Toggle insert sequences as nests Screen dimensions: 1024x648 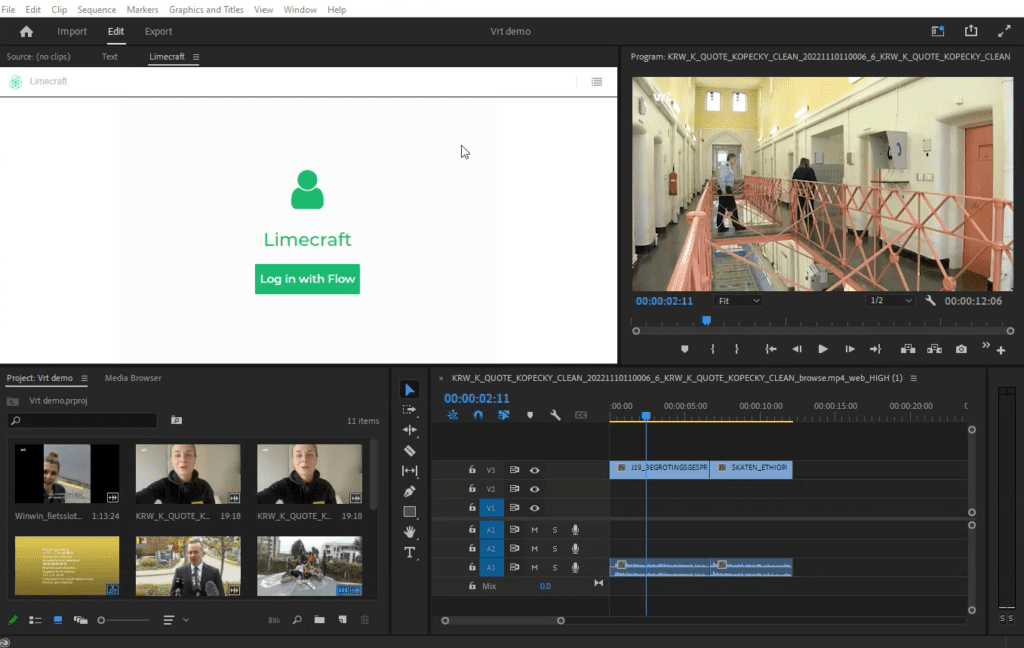coord(453,415)
